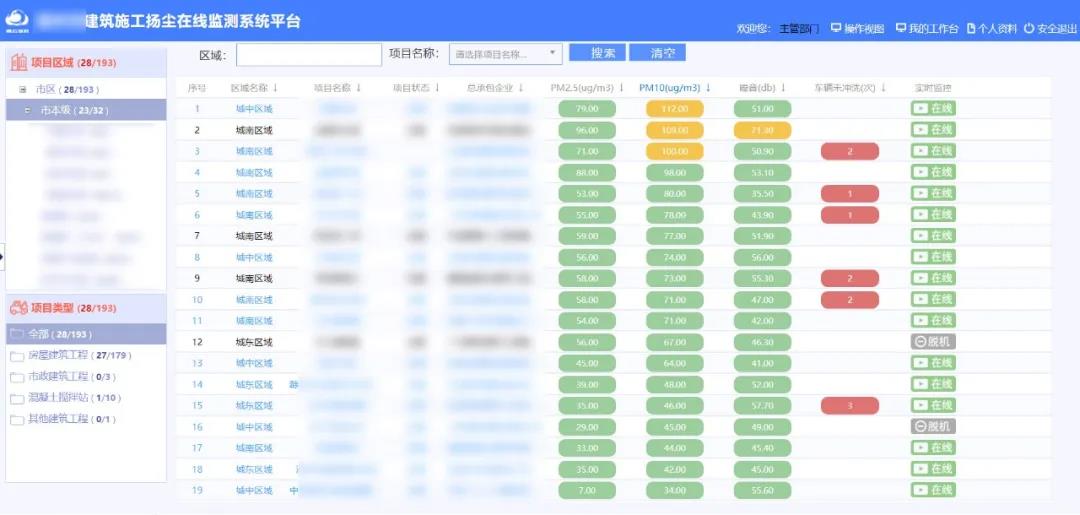Sort by PM10 column arrow
The image size is (1080, 515).
point(708,88)
